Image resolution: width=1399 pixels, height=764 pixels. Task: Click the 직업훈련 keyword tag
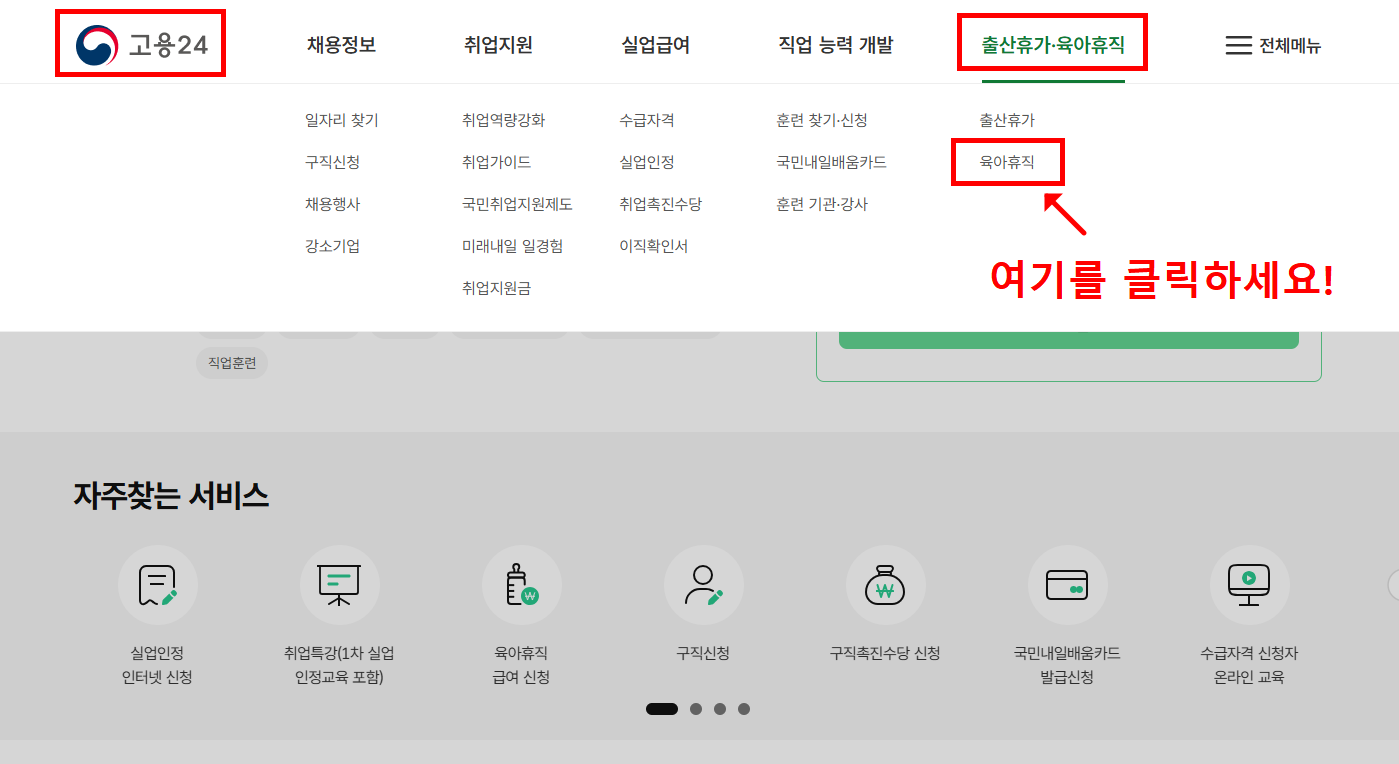click(x=231, y=363)
